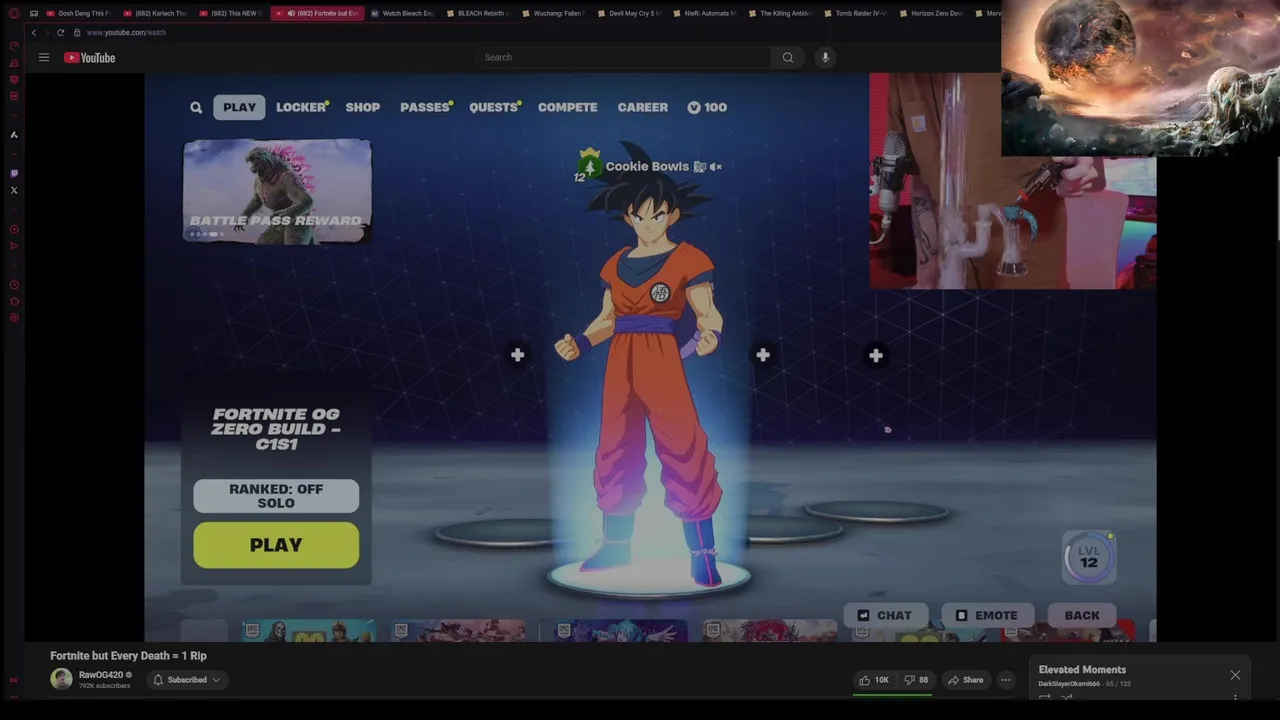
Task: Click the padlock site info icon
Action: point(77,32)
